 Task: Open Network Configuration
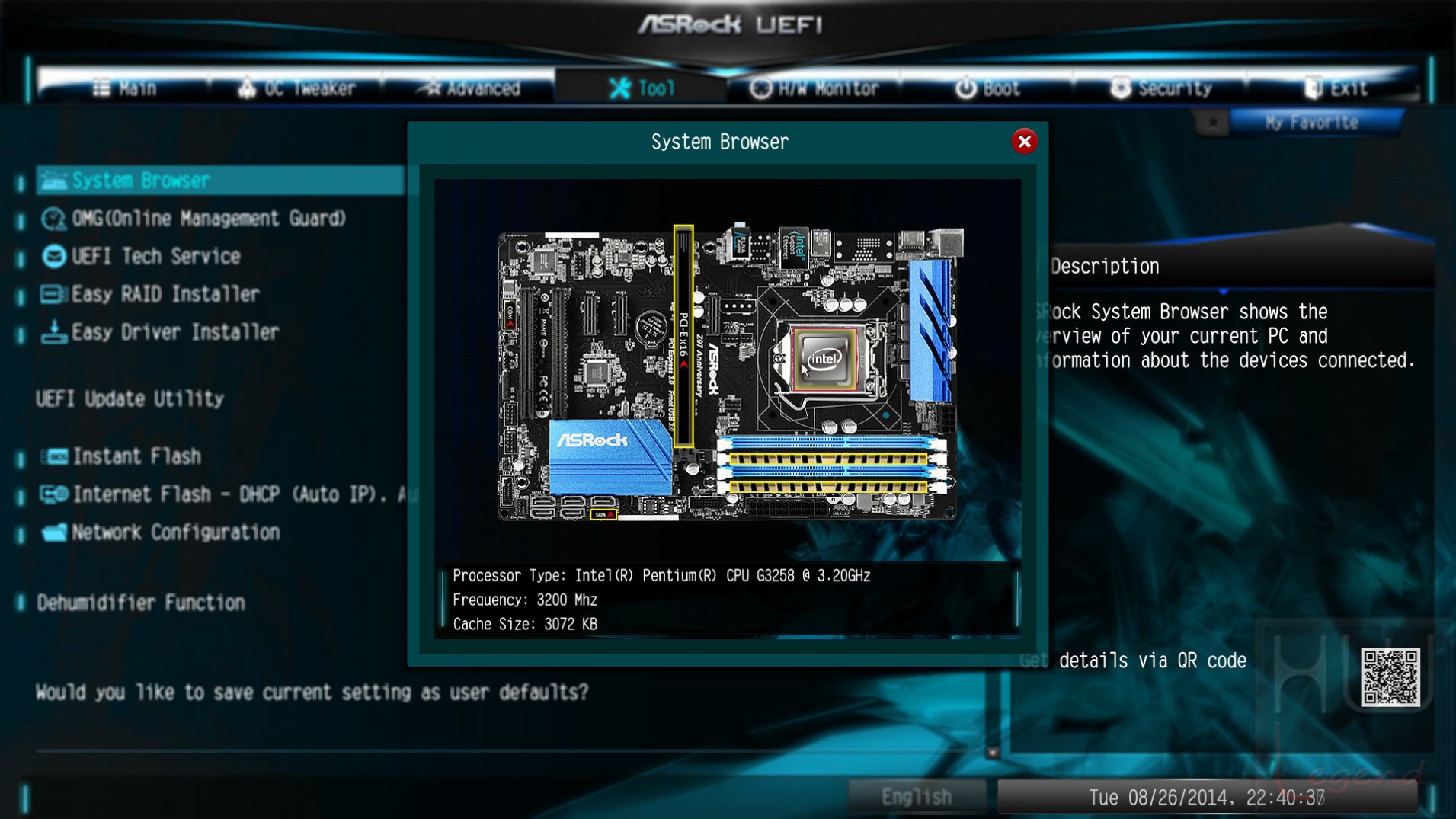coord(176,533)
